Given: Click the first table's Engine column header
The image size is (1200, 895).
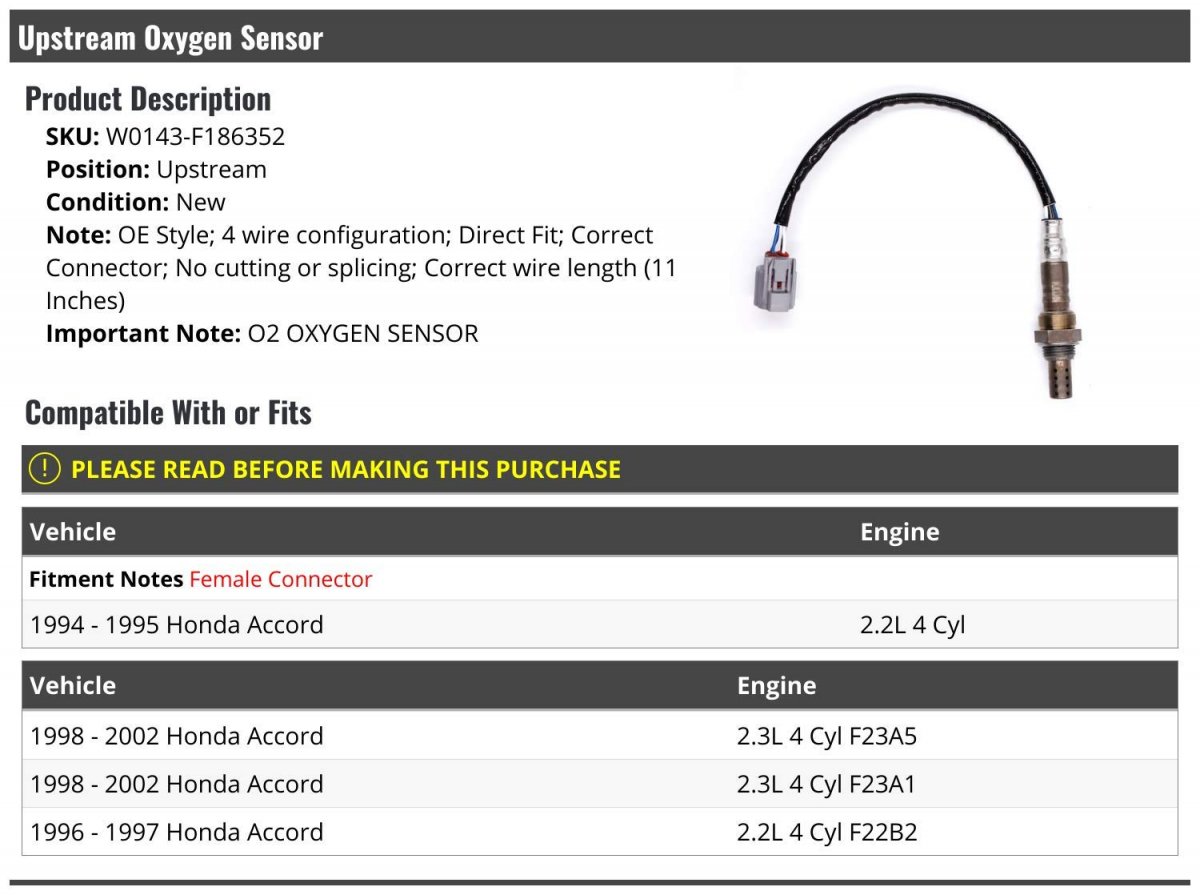Looking at the screenshot, I should [x=899, y=532].
